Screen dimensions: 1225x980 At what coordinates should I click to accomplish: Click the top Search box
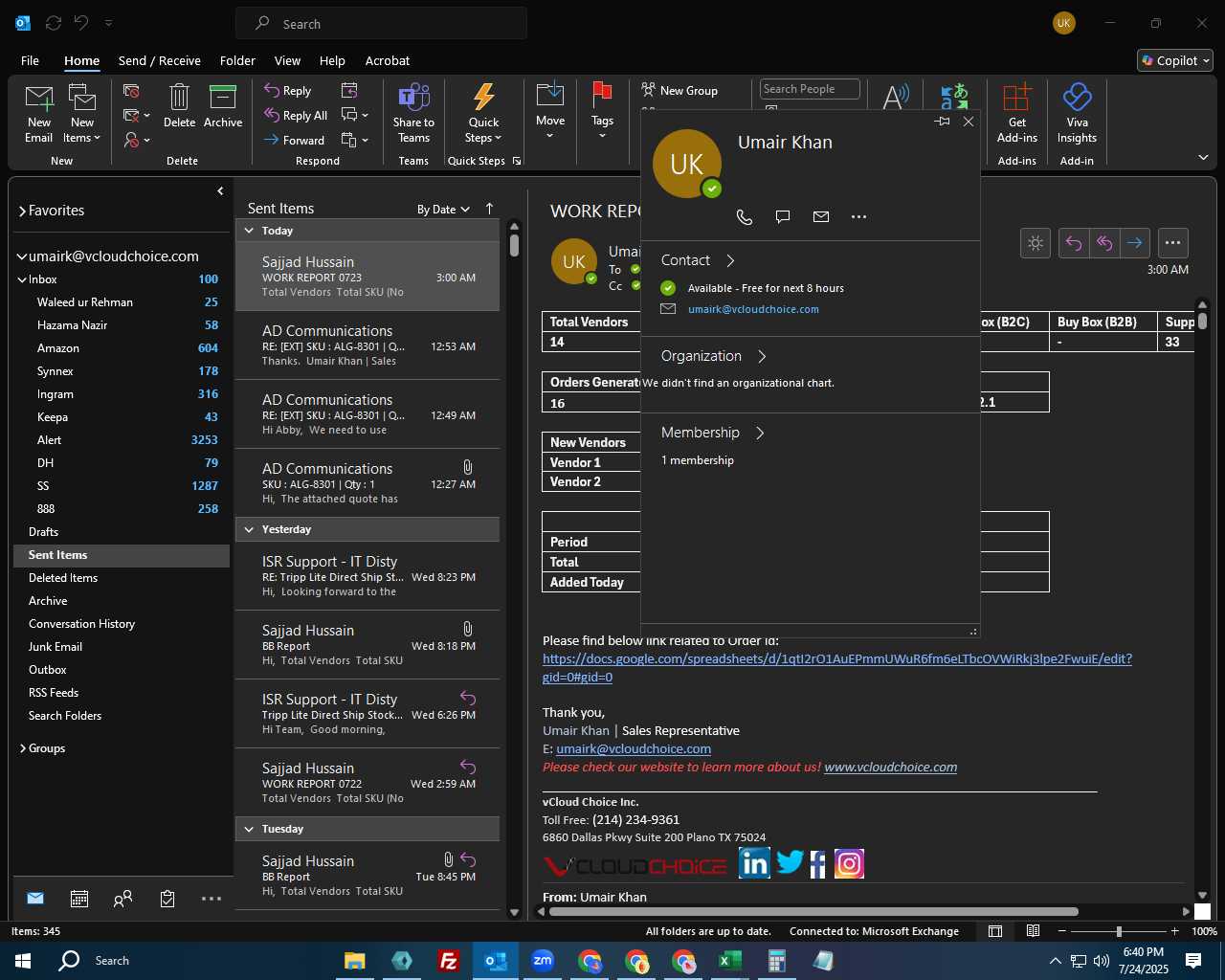[x=382, y=24]
